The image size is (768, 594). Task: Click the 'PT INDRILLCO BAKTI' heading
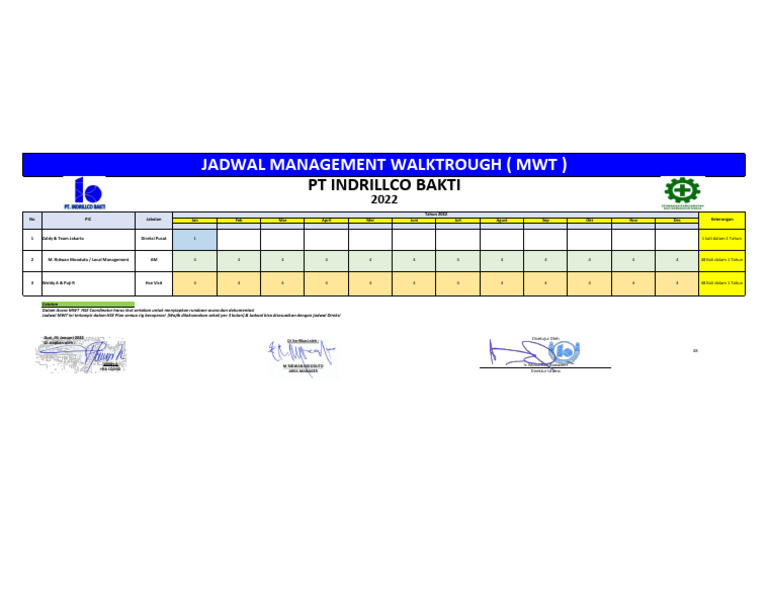click(x=384, y=185)
